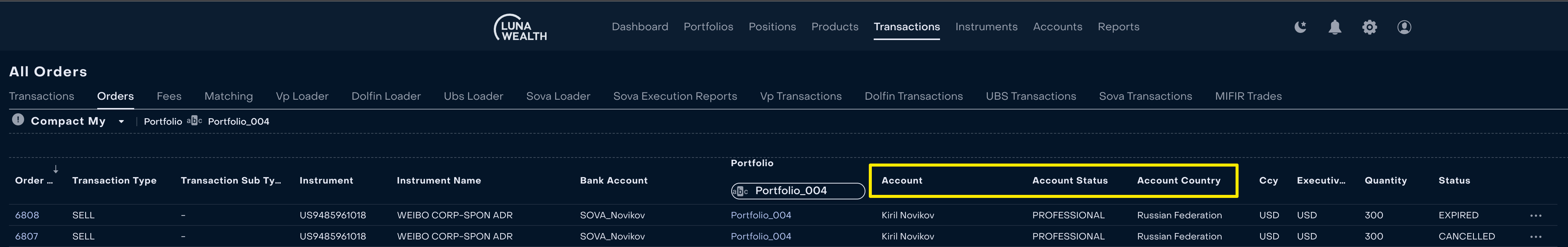Open the Sova Execution Reports tab

pyautogui.click(x=675, y=96)
